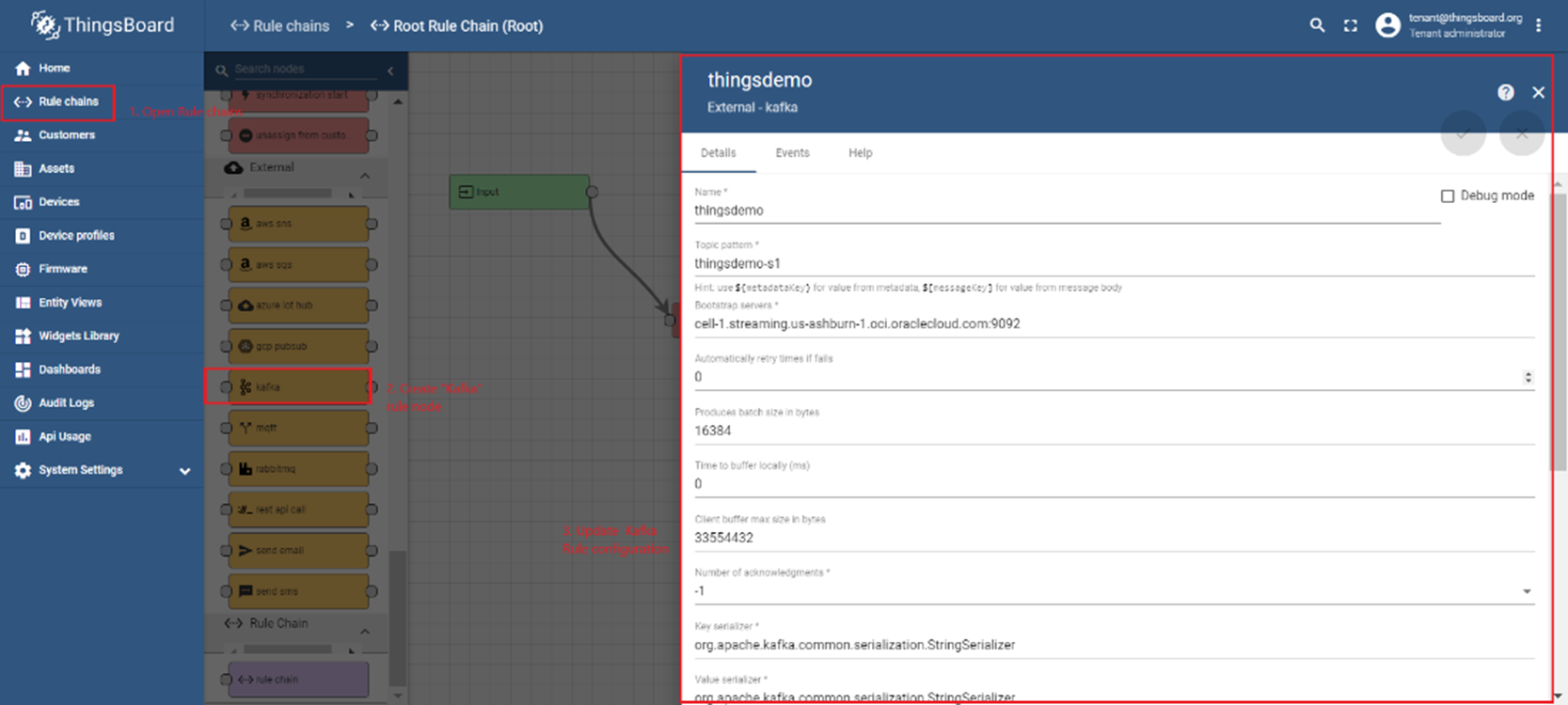
Task: Select the gcp pubsub node
Action: (298, 346)
